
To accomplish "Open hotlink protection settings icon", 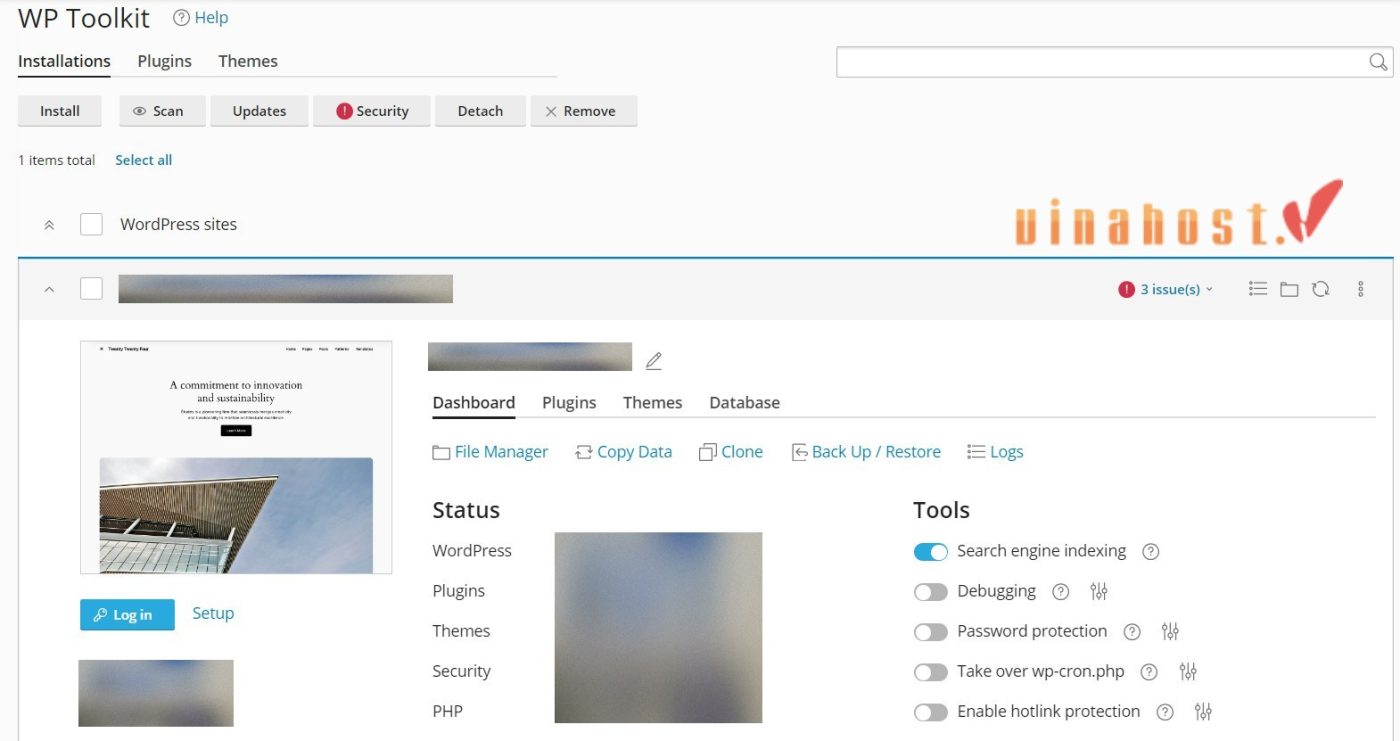I will (x=1203, y=711).
